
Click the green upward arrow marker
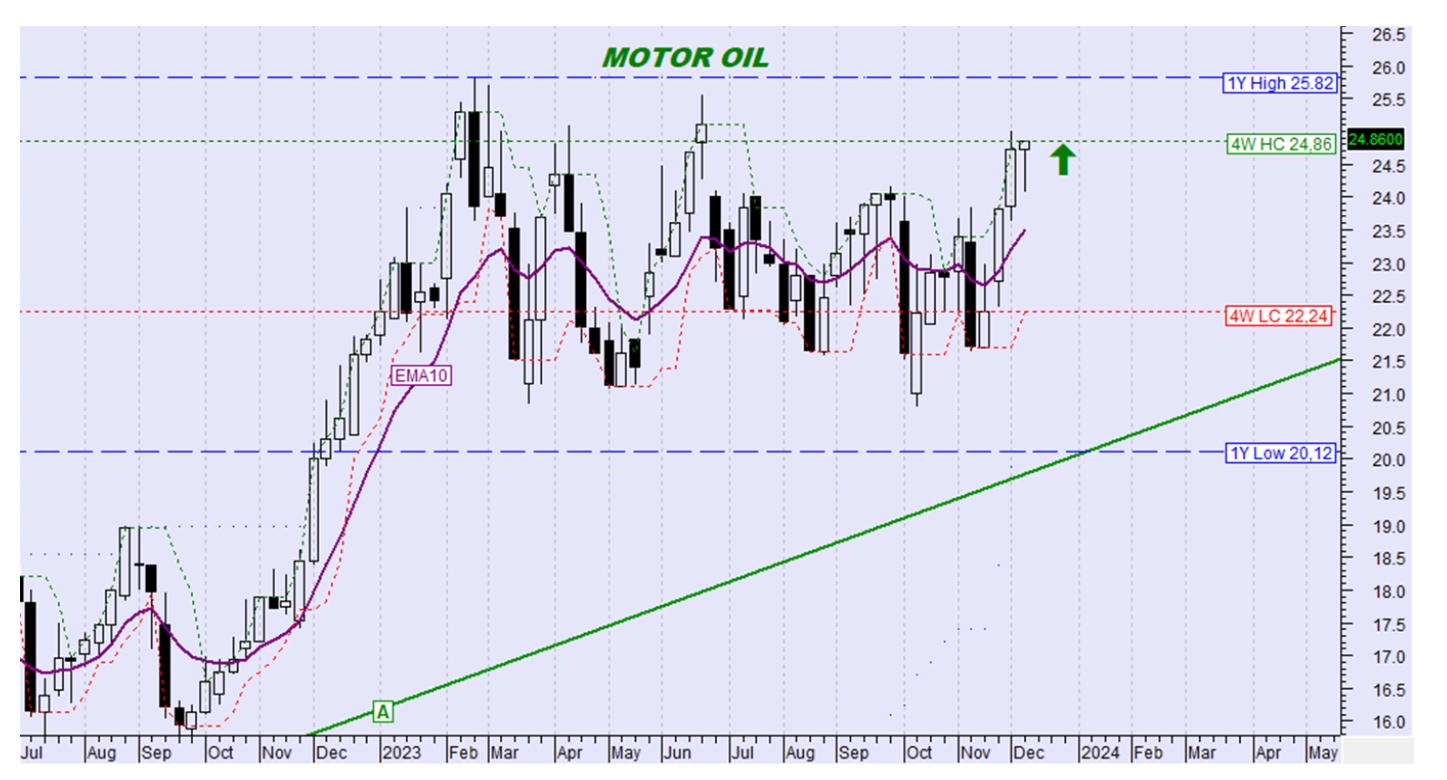(x=1063, y=159)
